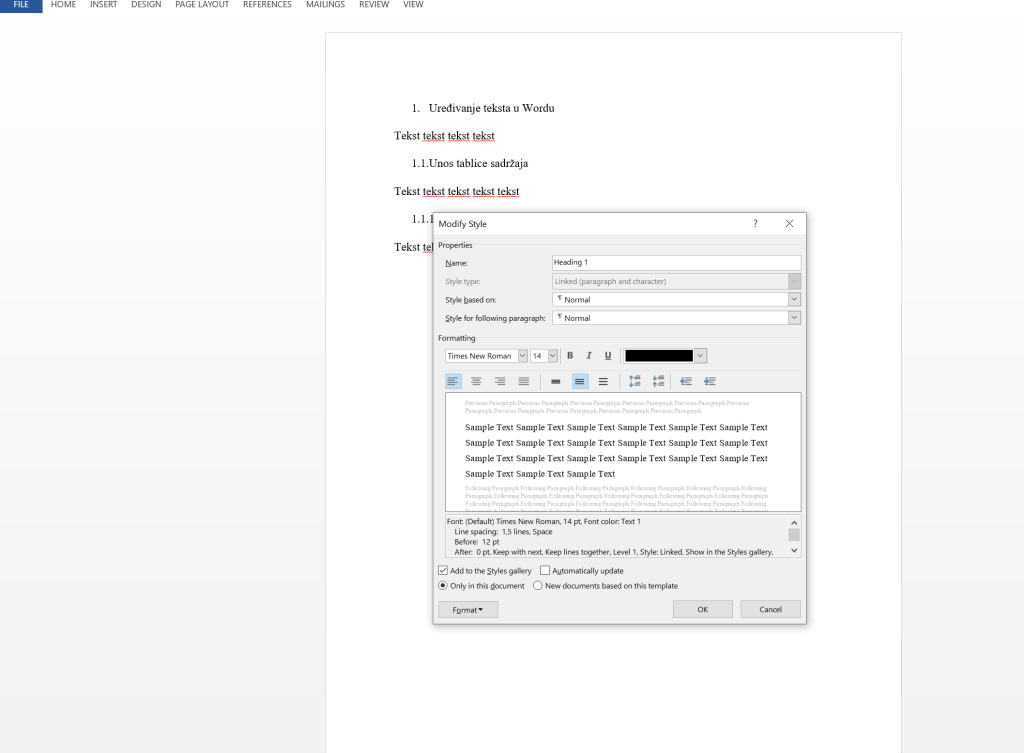Image resolution: width=1024 pixels, height=753 pixels.
Task: Open the font name dropdown
Action: (522, 356)
